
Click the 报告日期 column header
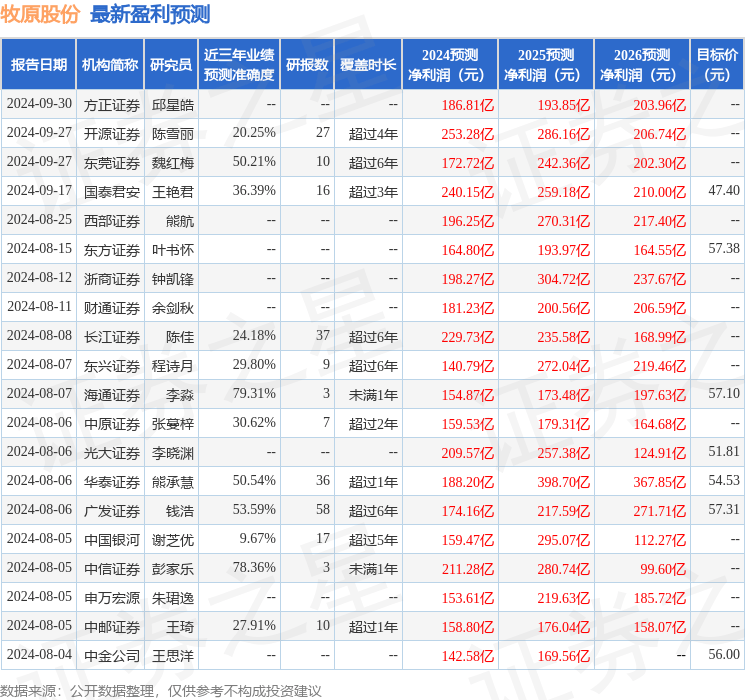click(x=38, y=64)
